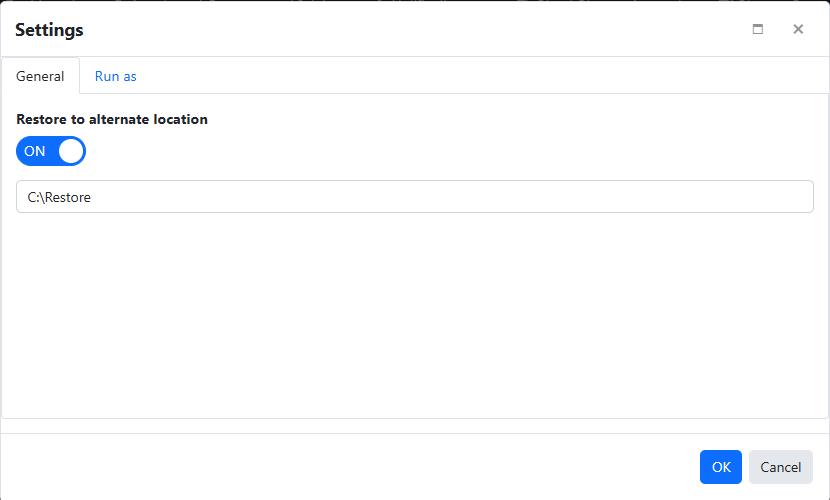Viewport: 830px width, 500px height.
Task: Confirm settings with the OK button
Action: (720, 467)
